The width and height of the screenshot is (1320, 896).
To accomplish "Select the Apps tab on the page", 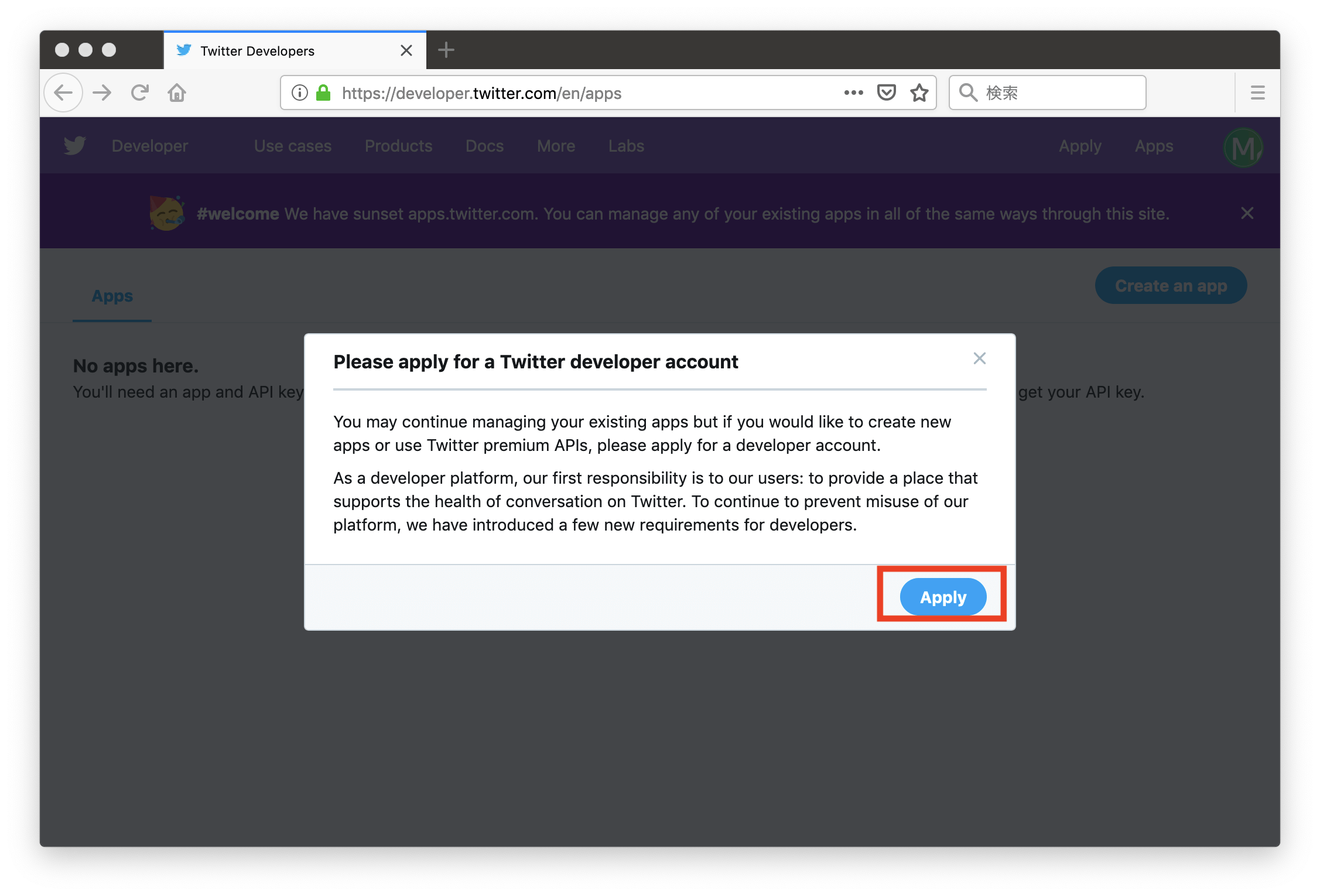I will coord(112,296).
